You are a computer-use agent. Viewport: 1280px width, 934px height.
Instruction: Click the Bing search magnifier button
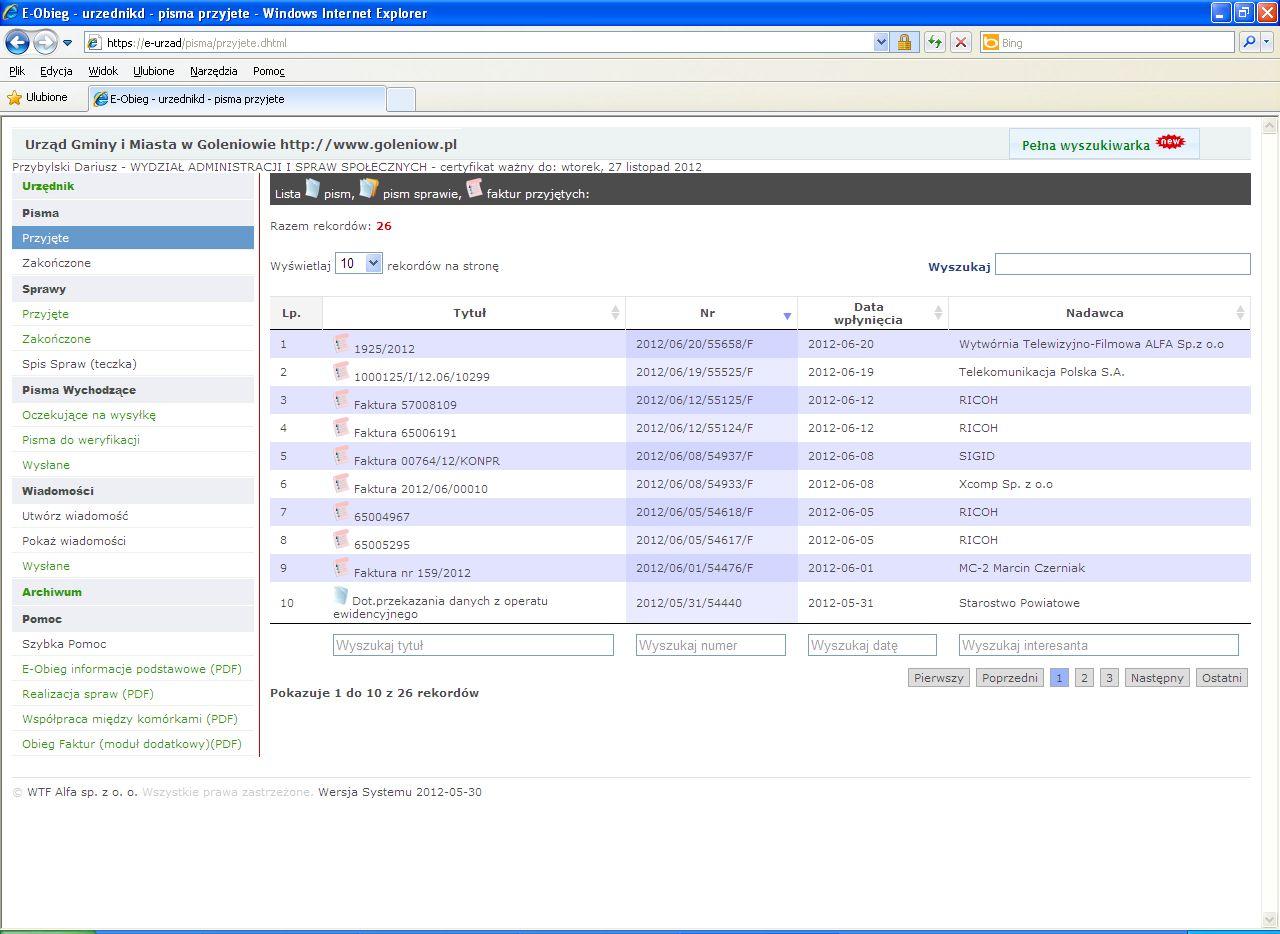1249,42
